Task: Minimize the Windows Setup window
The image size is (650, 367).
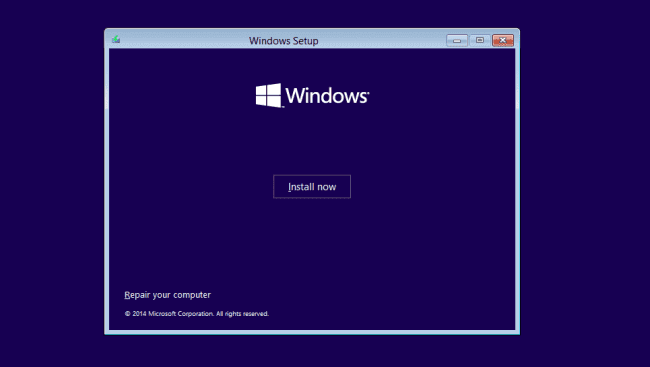Action: coord(457,40)
